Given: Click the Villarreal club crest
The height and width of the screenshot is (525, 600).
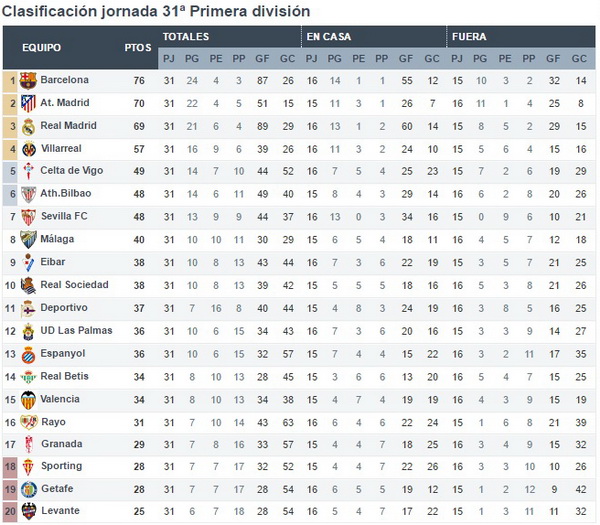Looking at the screenshot, I should tap(29, 149).
